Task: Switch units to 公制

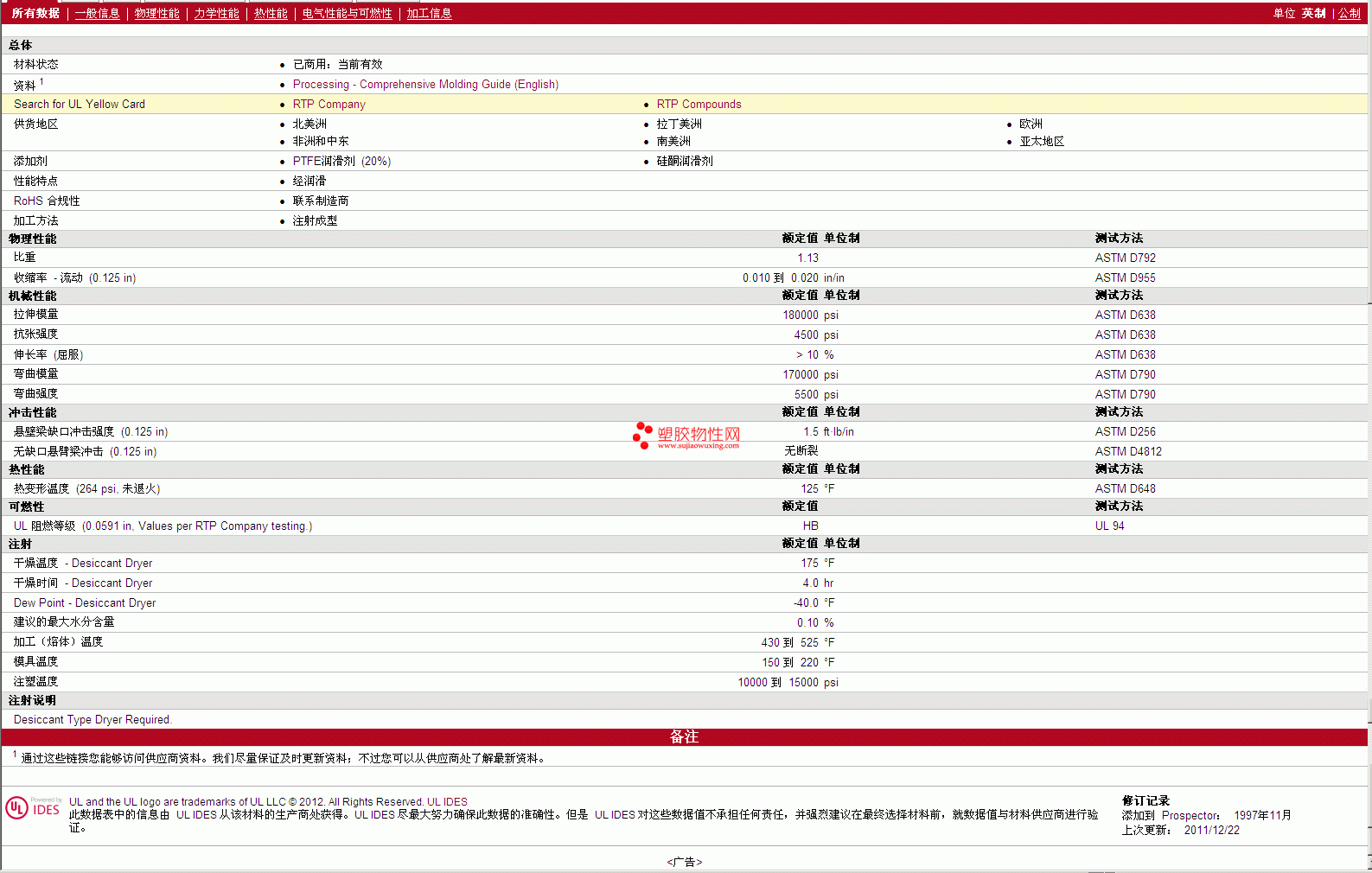Action: point(1350,13)
